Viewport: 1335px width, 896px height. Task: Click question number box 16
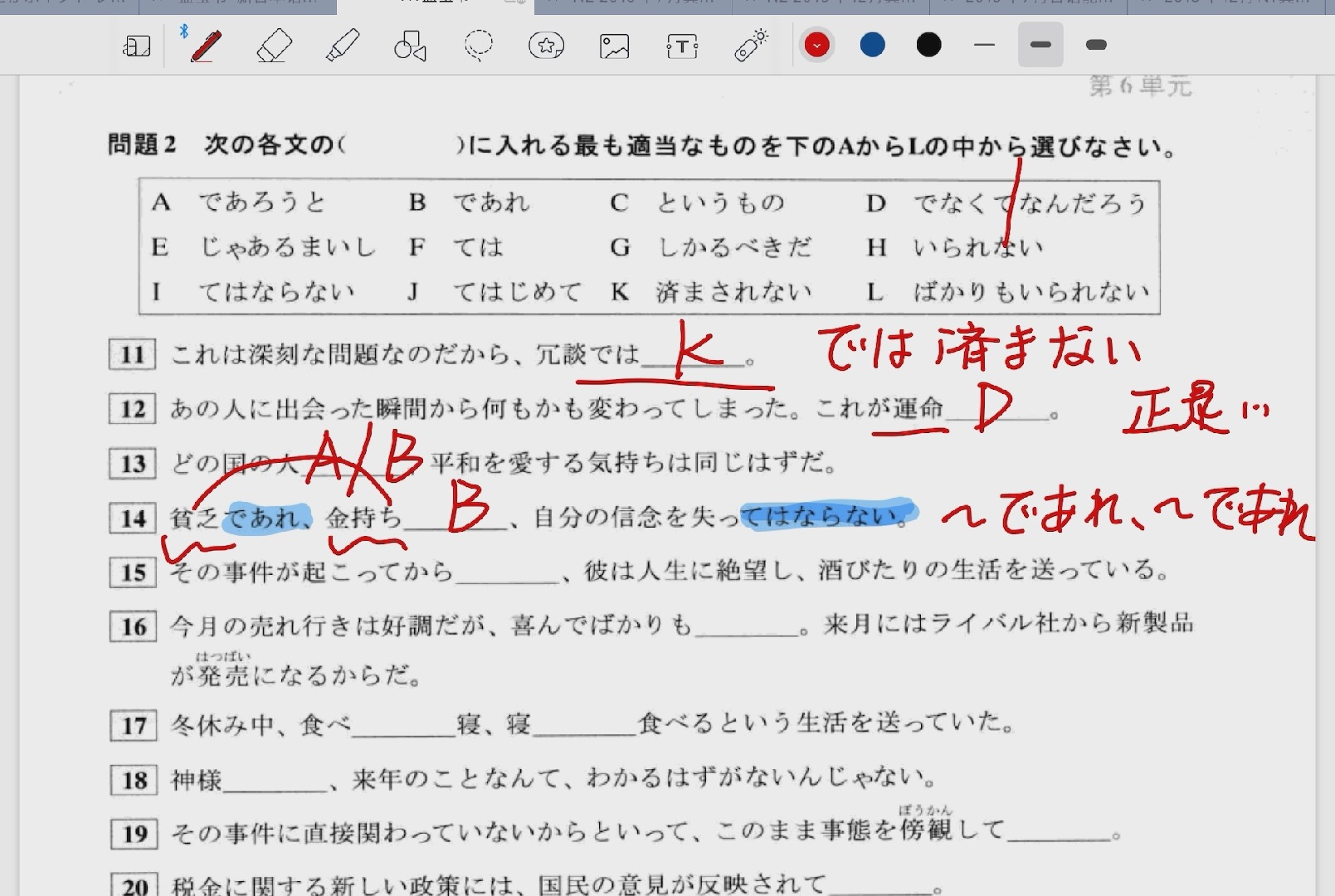click(x=133, y=627)
